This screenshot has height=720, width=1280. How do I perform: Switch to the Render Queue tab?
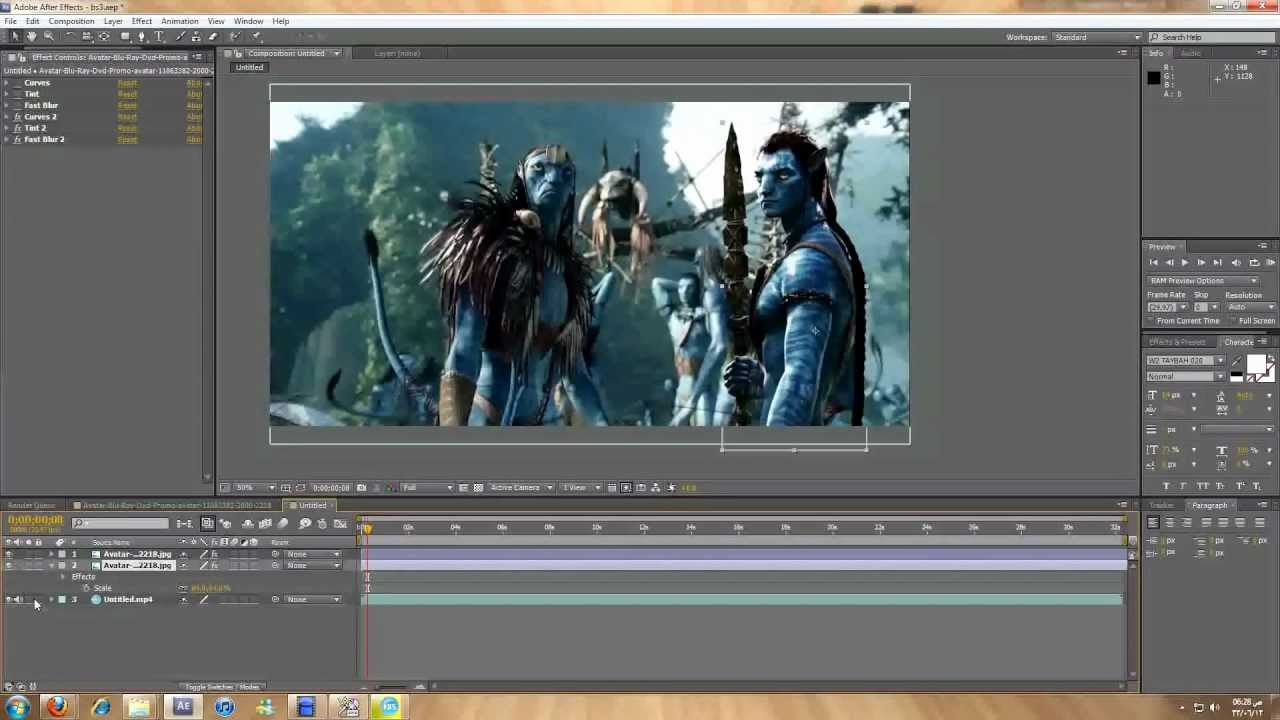(32, 506)
